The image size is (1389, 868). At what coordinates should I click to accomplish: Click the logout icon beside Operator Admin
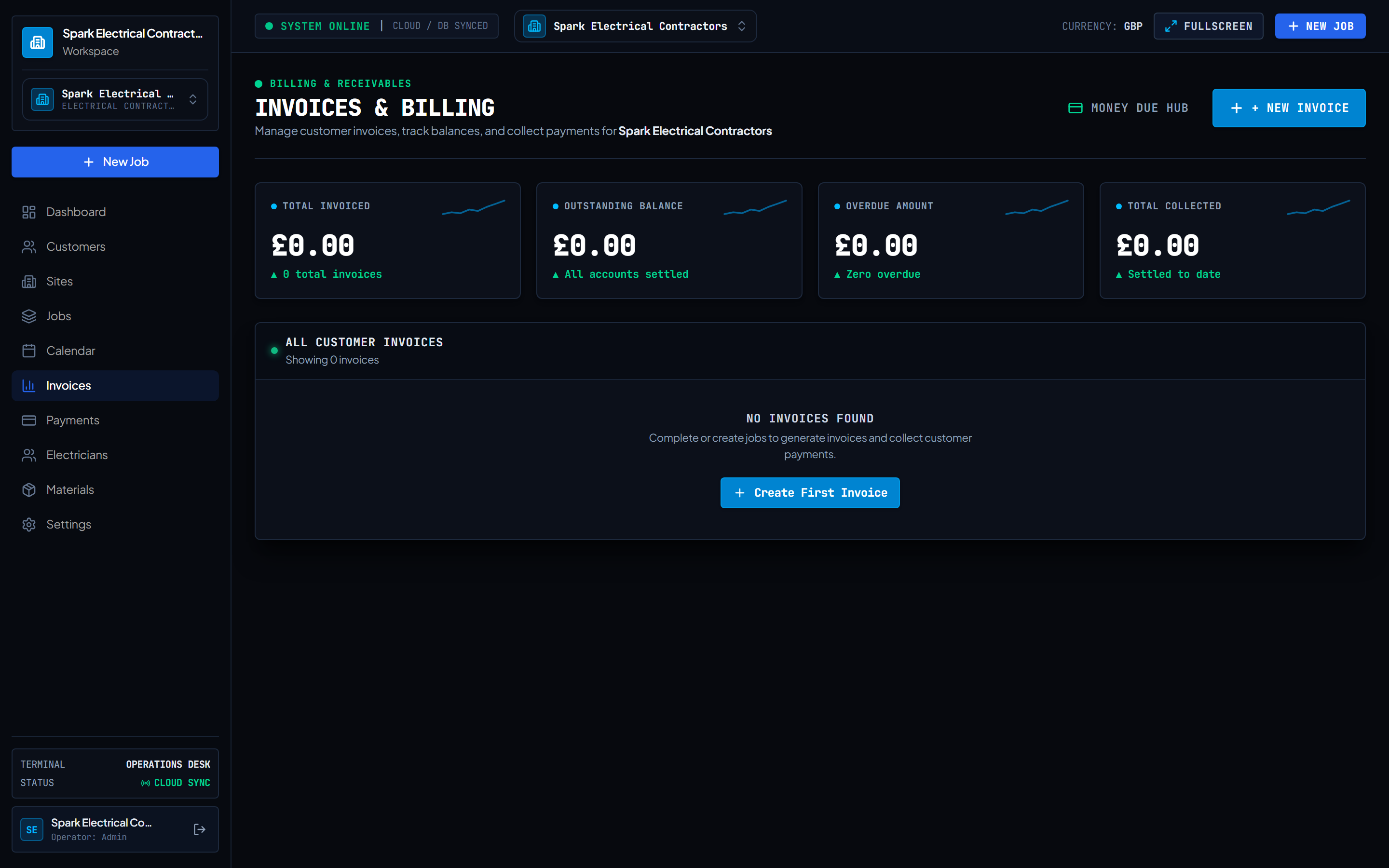pos(199,829)
